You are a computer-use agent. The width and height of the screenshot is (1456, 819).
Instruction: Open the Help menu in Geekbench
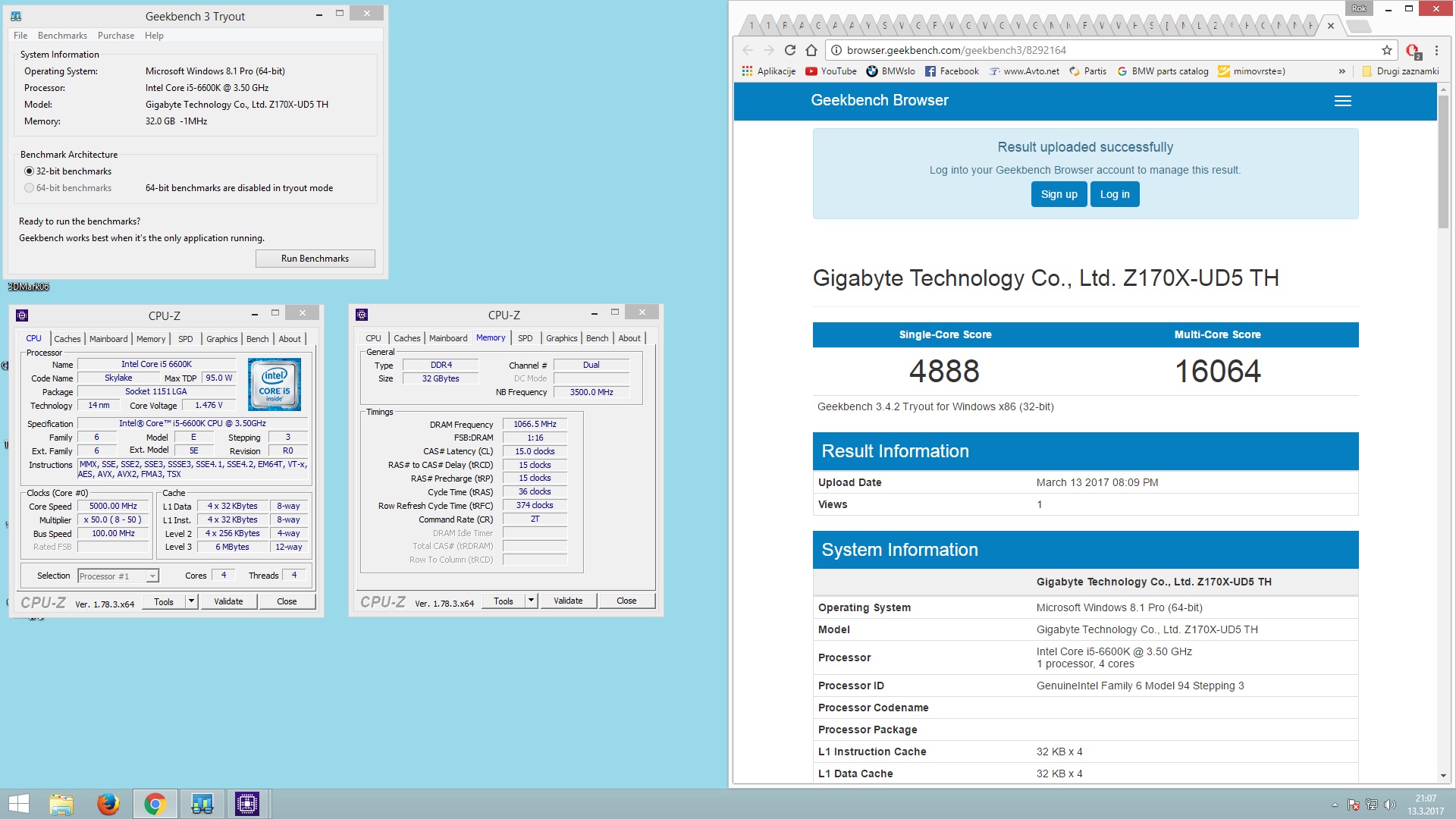(154, 36)
